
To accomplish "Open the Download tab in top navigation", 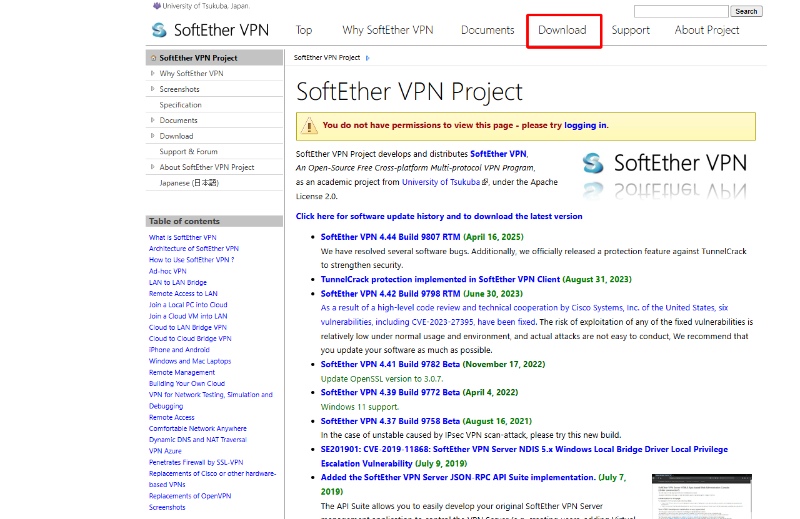I will [x=563, y=30].
